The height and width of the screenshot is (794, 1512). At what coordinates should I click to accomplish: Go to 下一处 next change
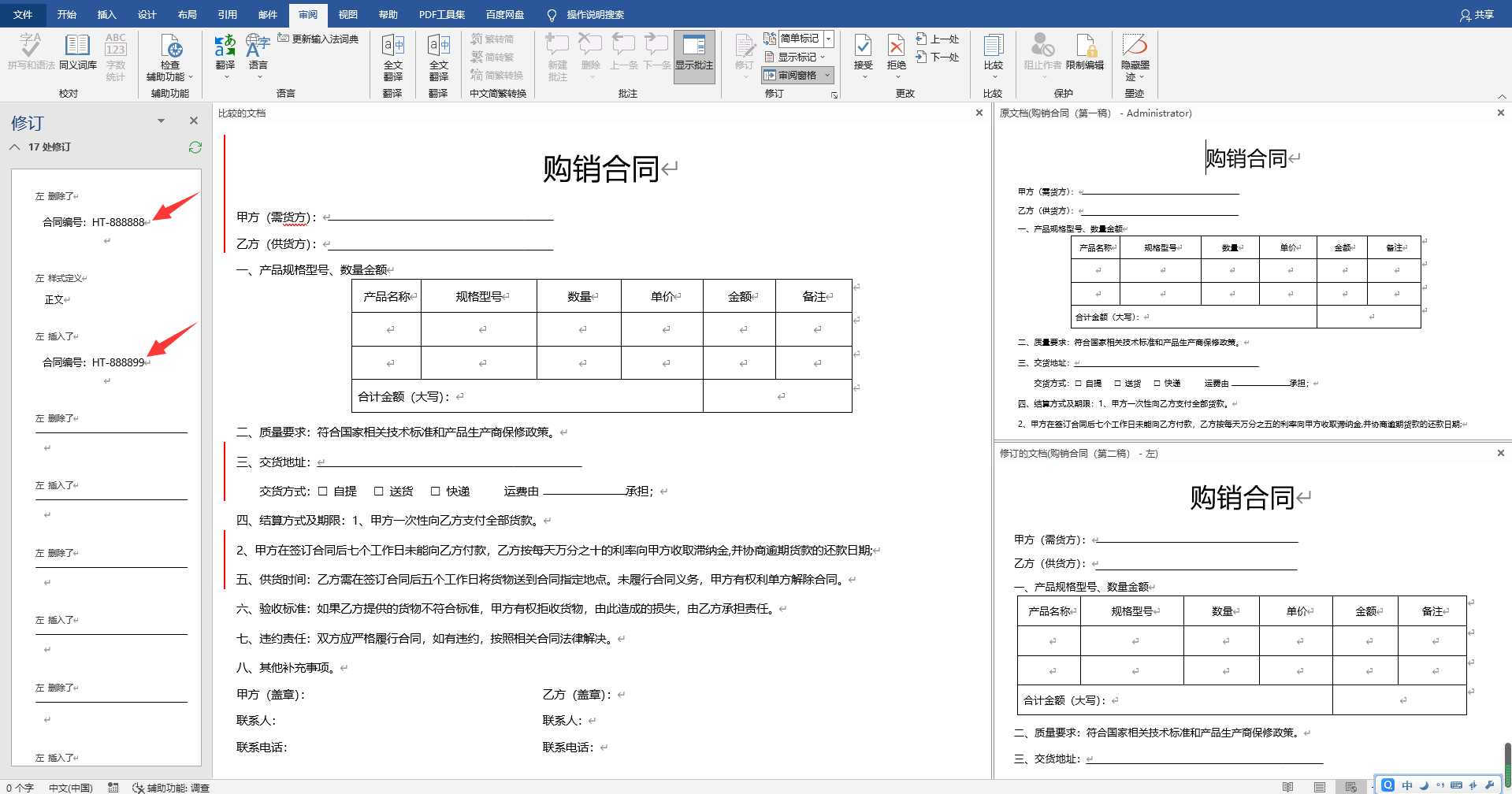(938, 57)
